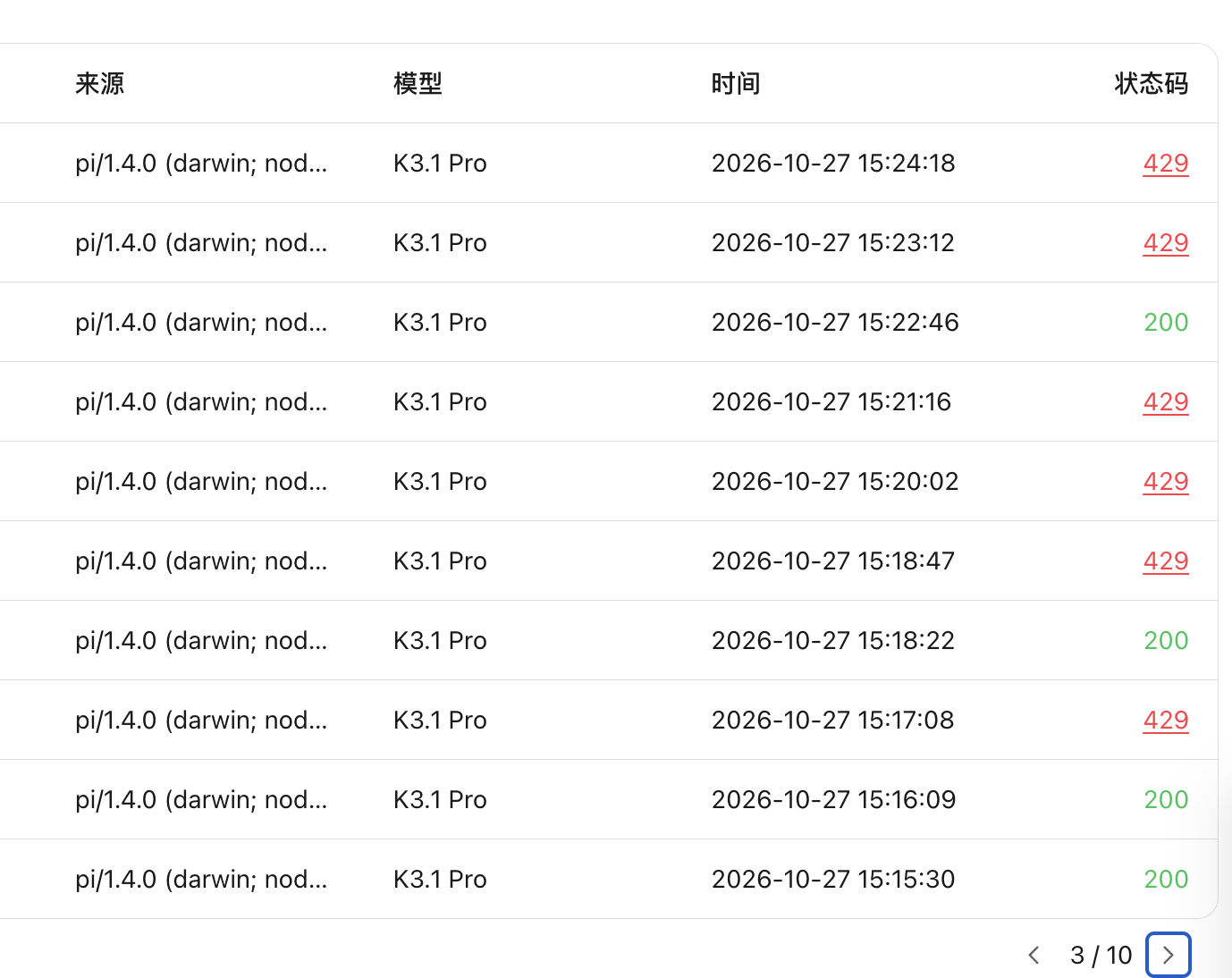Image resolution: width=1232 pixels, height=978 pixels.
Task: Select the row timestamped 15:15:30
Action: [609, 879]
